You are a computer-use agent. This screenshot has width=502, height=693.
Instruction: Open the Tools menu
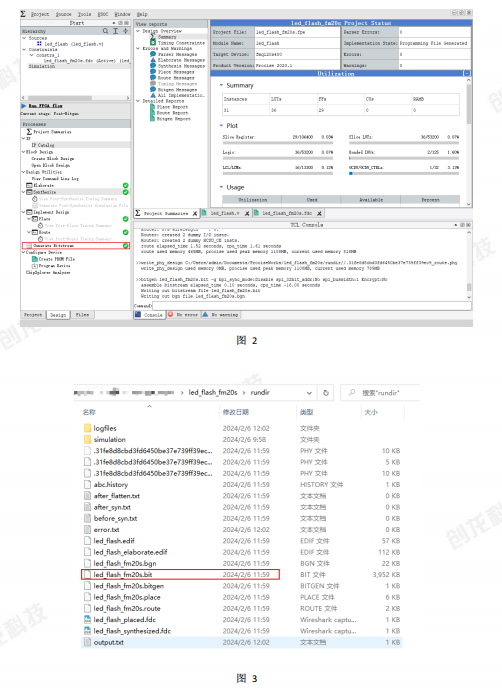pos(84,14)
